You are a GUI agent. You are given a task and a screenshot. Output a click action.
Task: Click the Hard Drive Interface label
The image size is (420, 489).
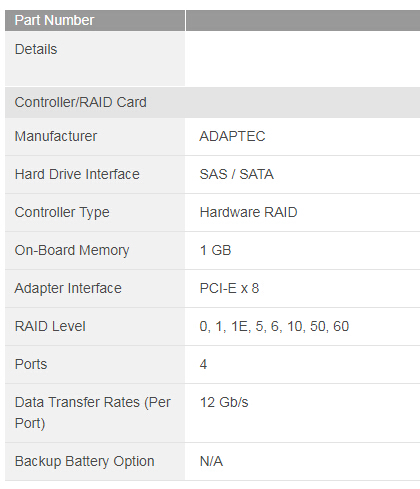coord(77,174)
